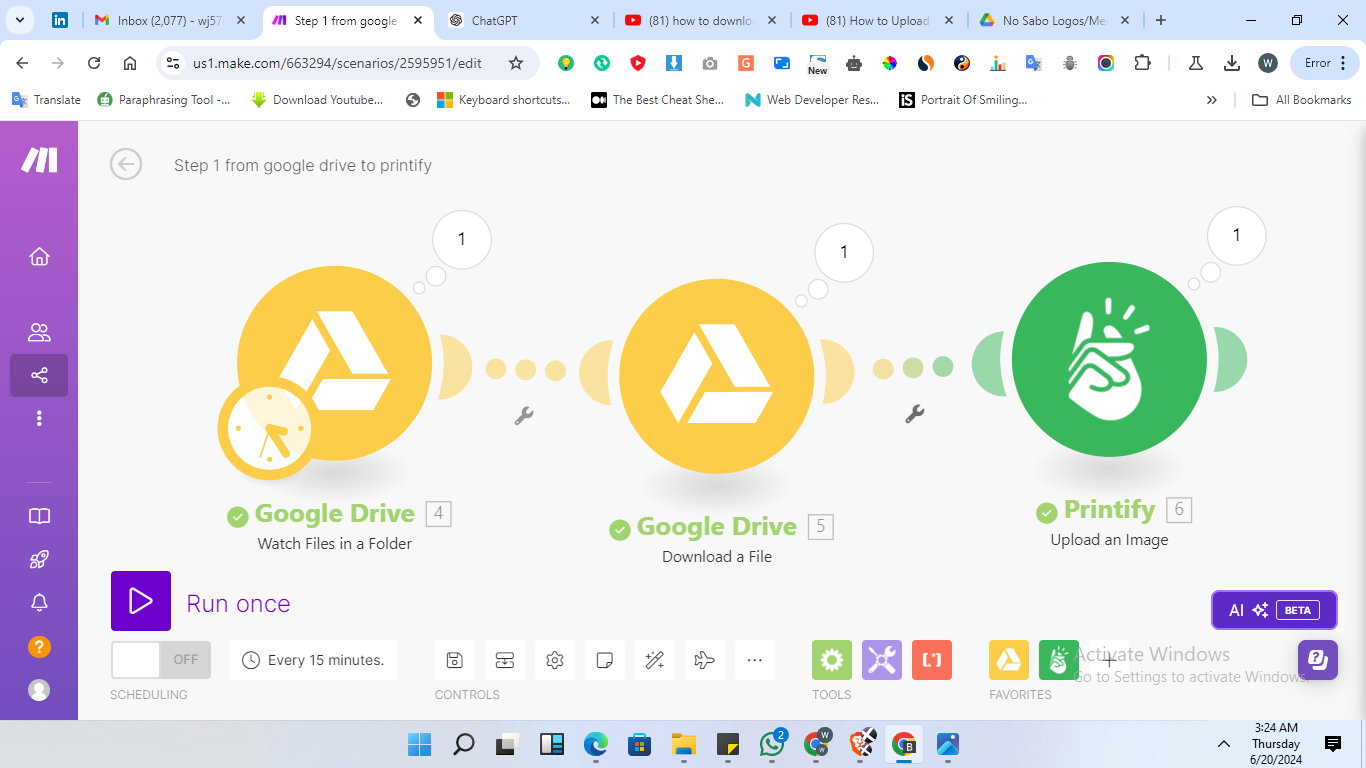Viewport: 1366px width, 768px height.
Task: Open the green Flow control tools icon
Action: pyautogui.click(x=832, y=660)
